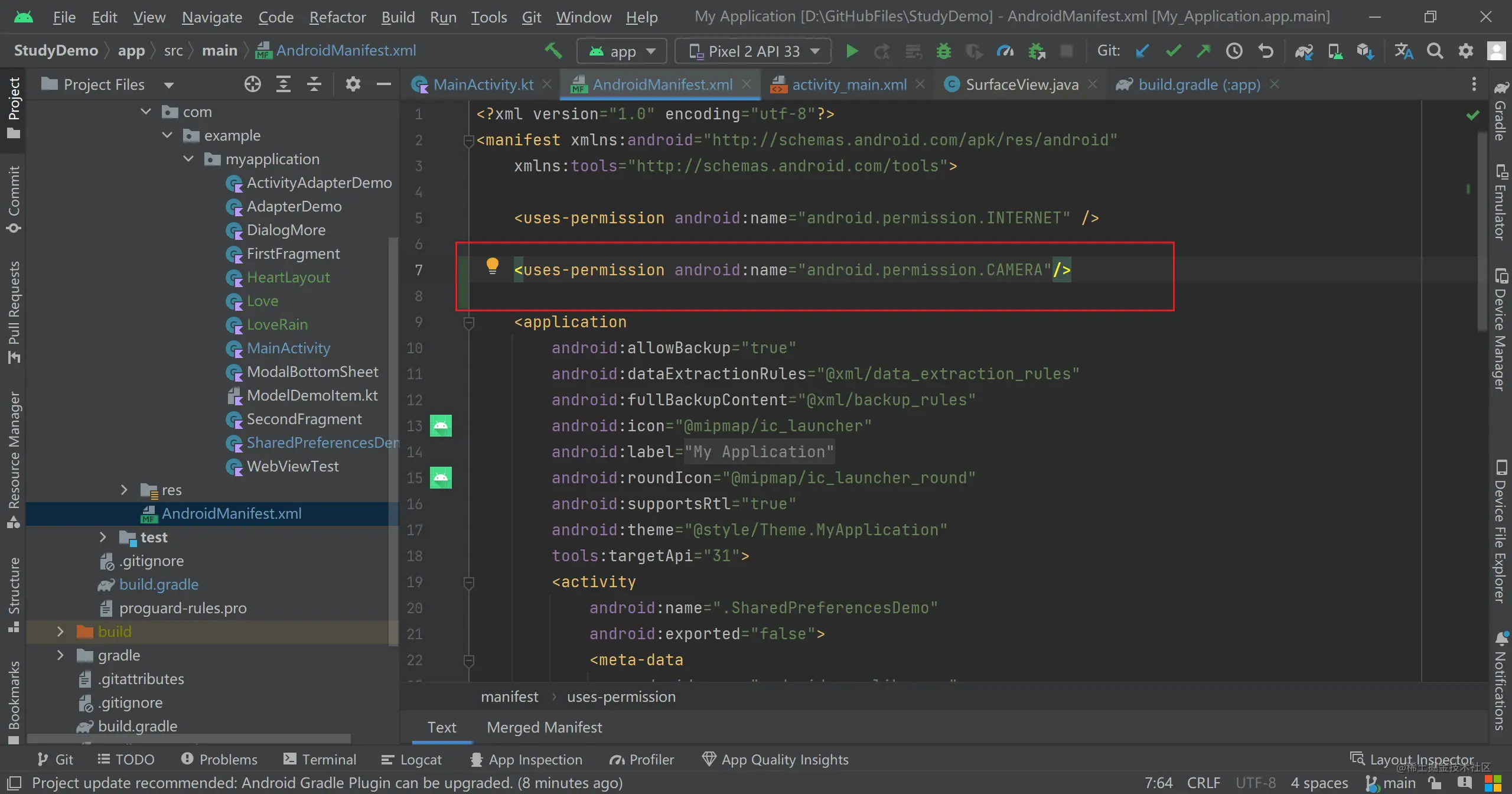Toggle the Project tool window strip button

coord(14,108)
